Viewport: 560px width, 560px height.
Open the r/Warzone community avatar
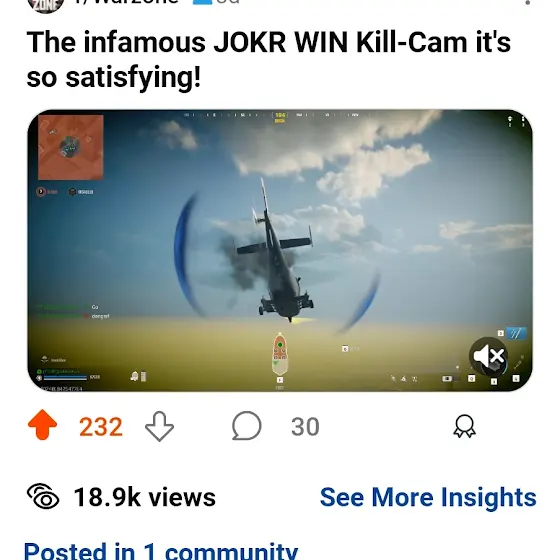pyautogui.click(x=45, y=5)
